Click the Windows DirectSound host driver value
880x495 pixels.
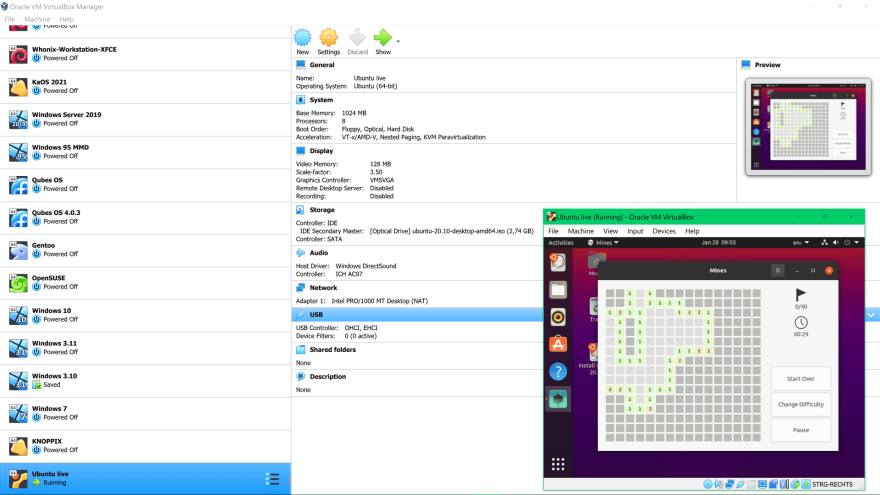tap(366, 266)
